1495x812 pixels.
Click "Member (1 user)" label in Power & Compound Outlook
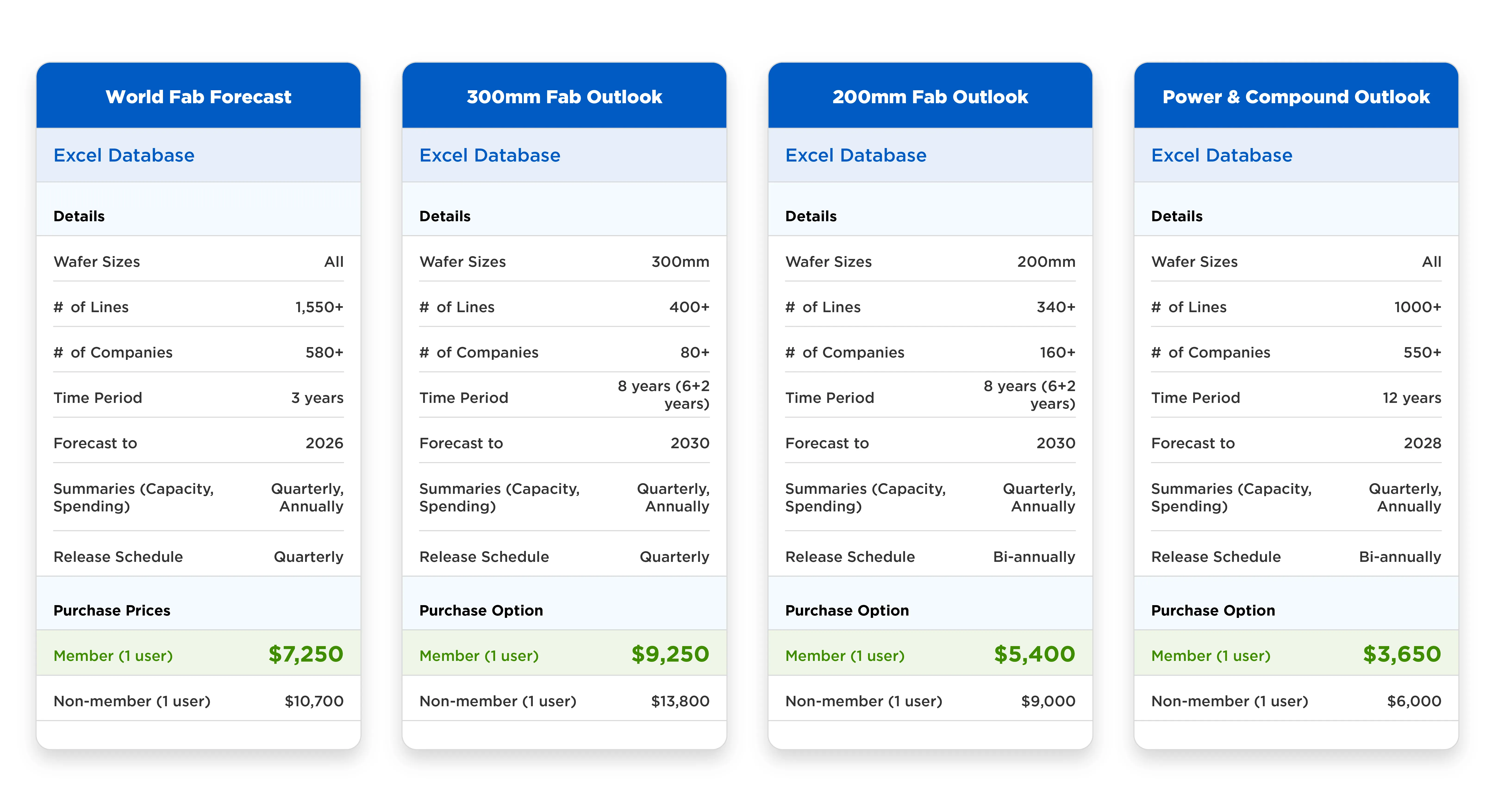pyautogui.click(x=1211, y=656)
